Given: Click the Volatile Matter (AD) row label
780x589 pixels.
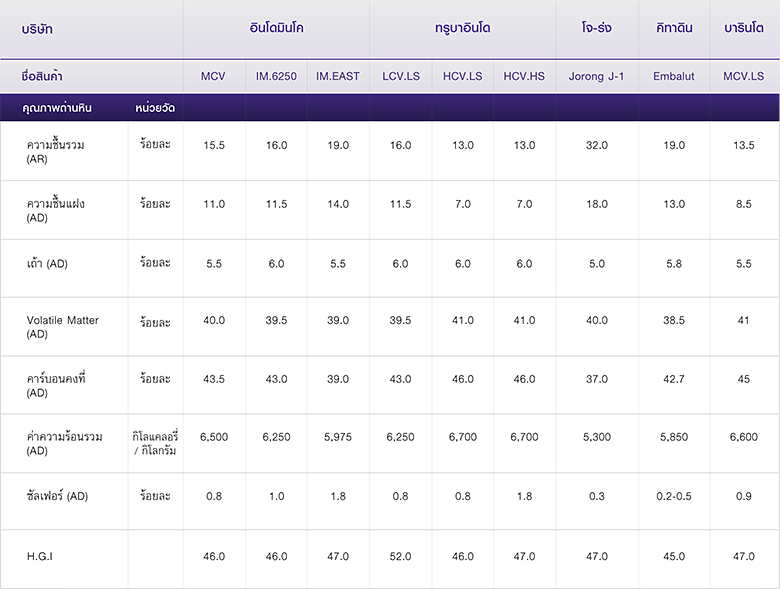Looking at the screenshot, I should tap(63, 327).
